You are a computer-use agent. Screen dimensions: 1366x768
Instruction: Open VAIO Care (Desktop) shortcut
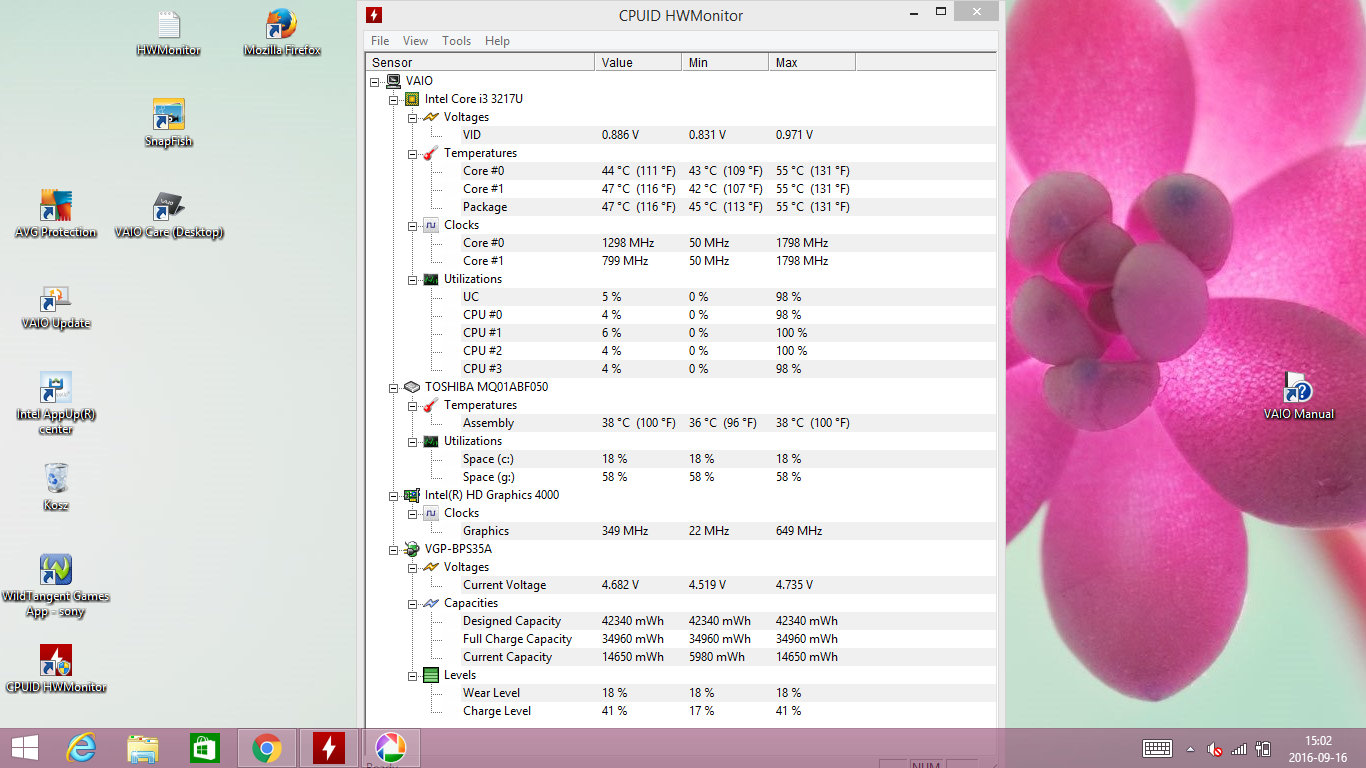point(169,214)
